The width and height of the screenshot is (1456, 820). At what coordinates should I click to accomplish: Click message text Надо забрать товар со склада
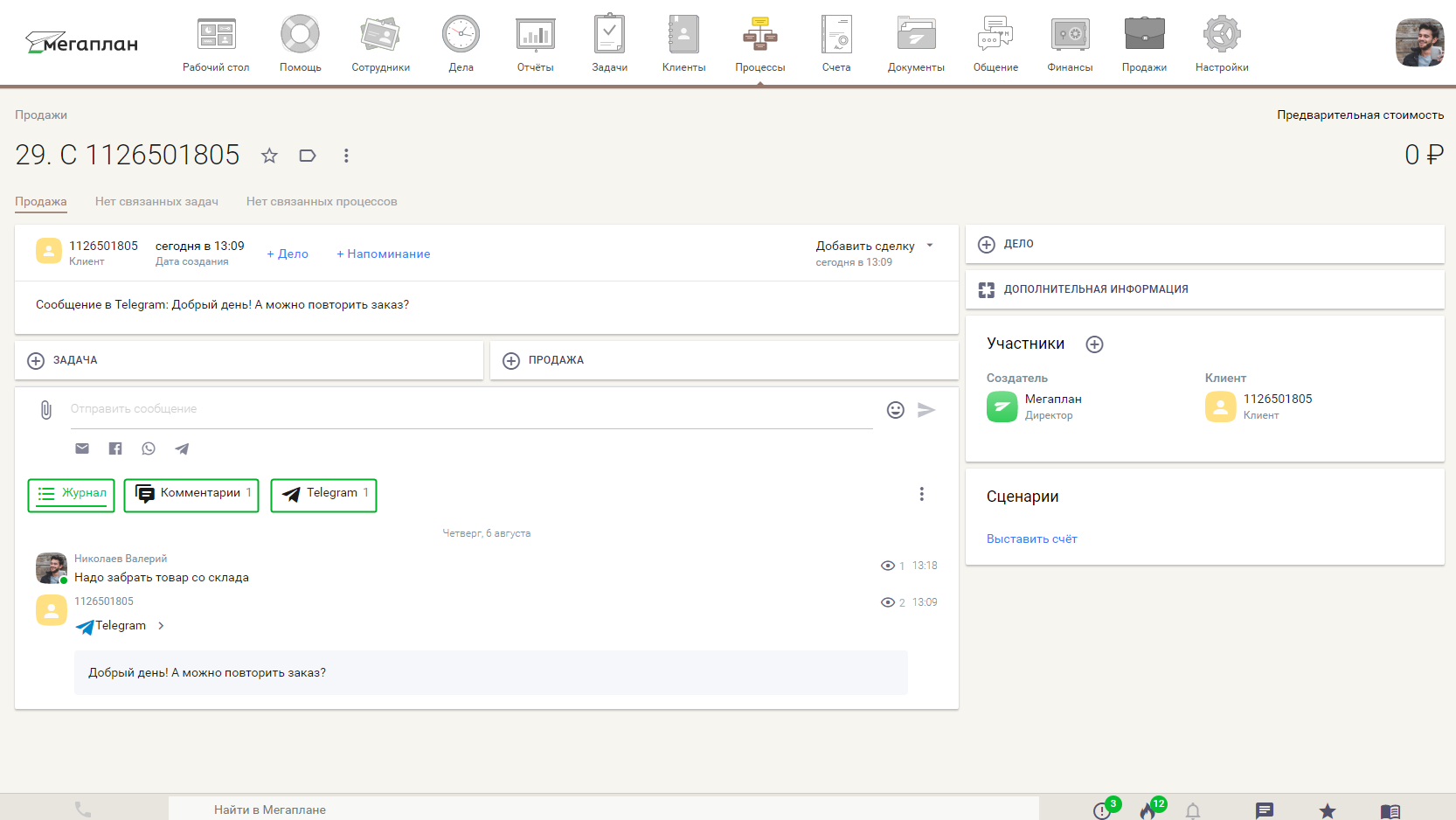pyautogui.click(x=162, y=578)
